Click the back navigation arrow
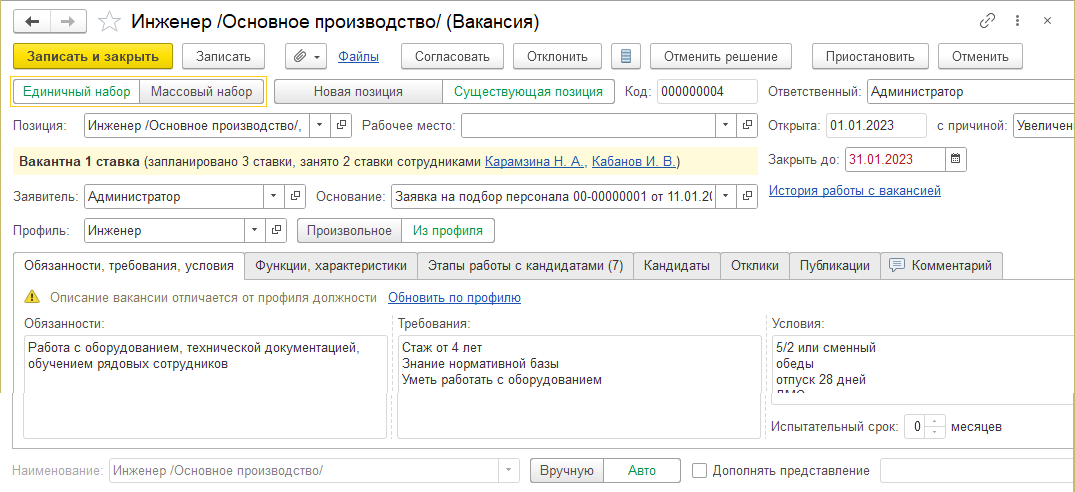 [33, 22]
